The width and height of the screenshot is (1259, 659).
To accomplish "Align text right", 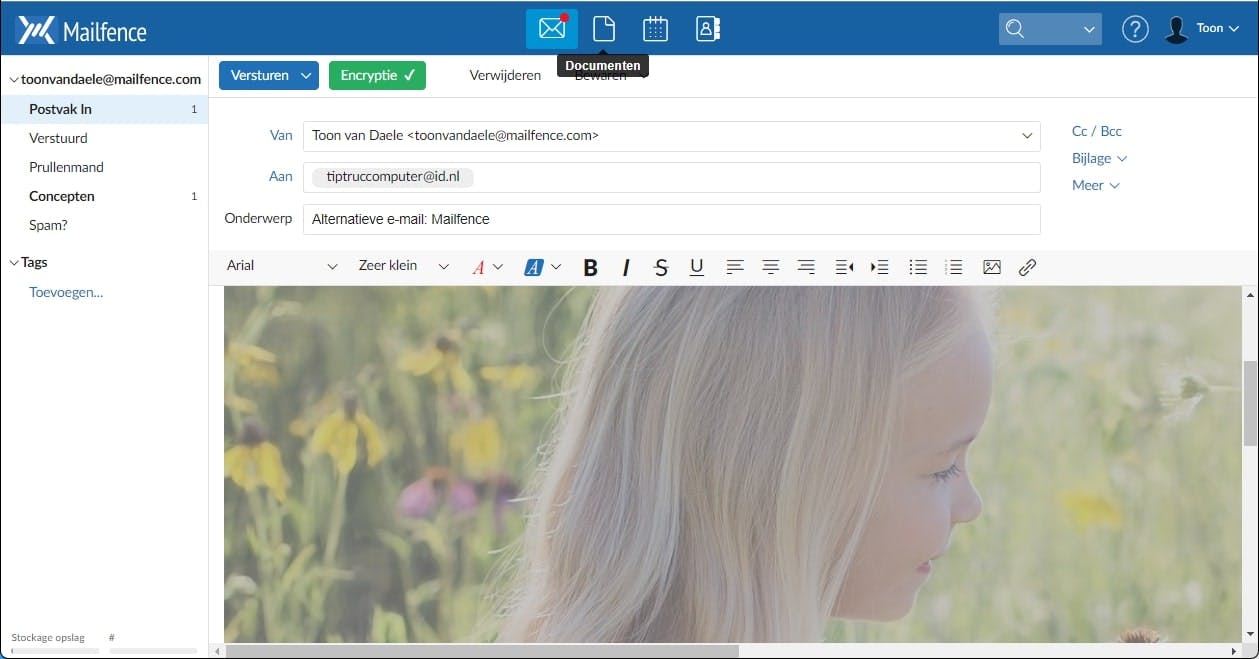I will (x=806, y=267).
